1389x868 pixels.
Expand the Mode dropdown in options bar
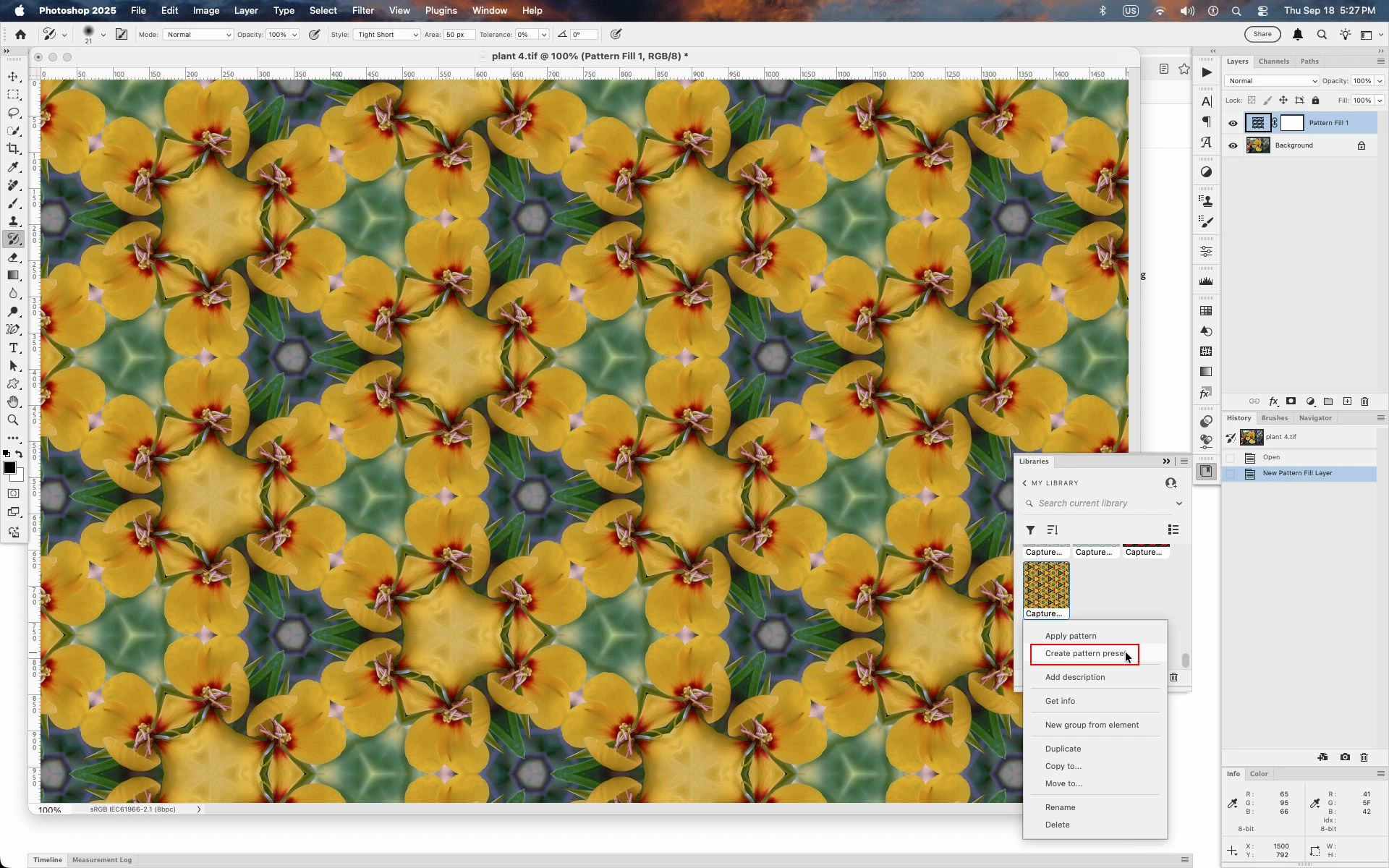197,35
